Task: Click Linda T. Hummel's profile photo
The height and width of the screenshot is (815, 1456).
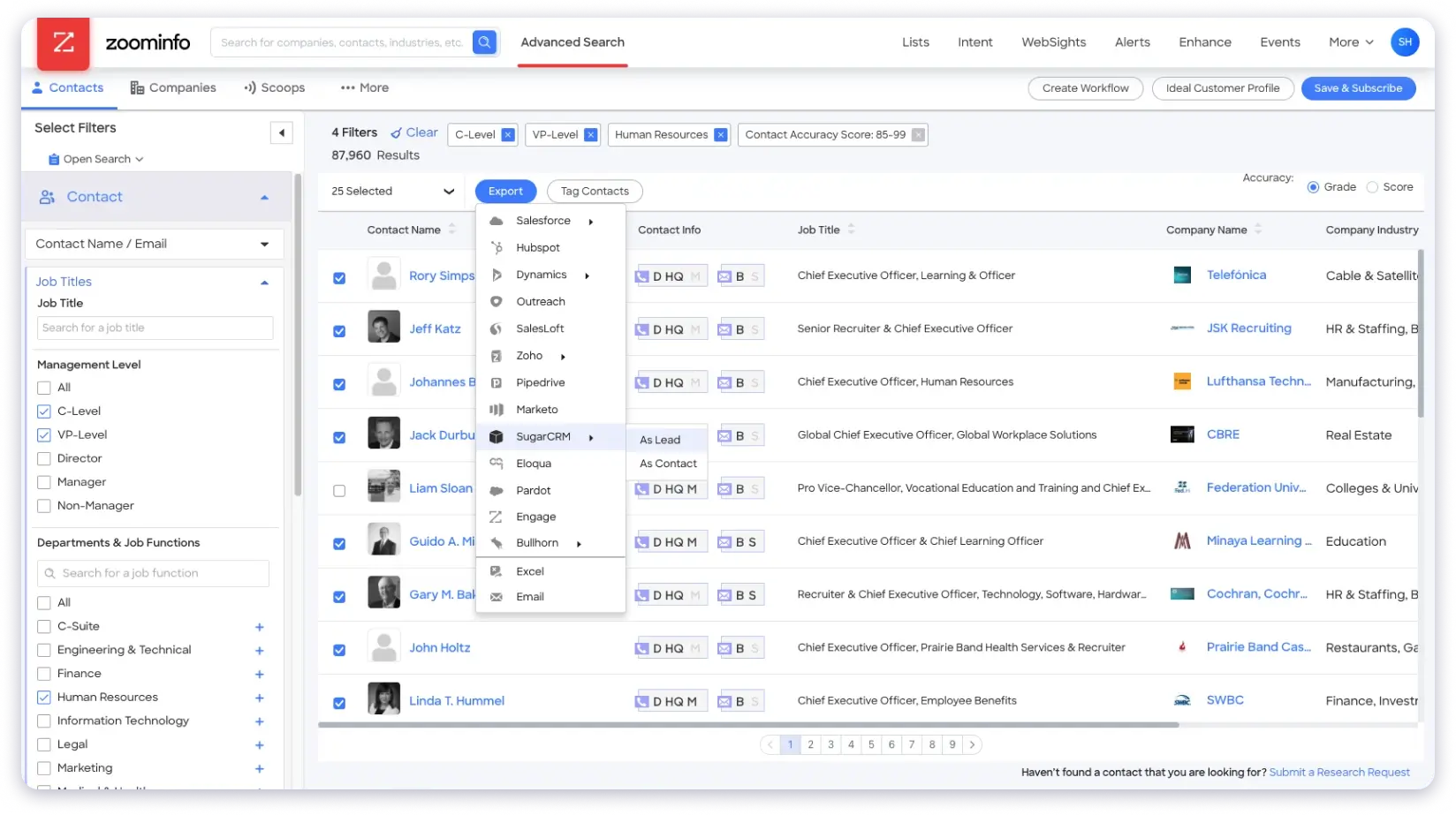Action: (383, 699)
